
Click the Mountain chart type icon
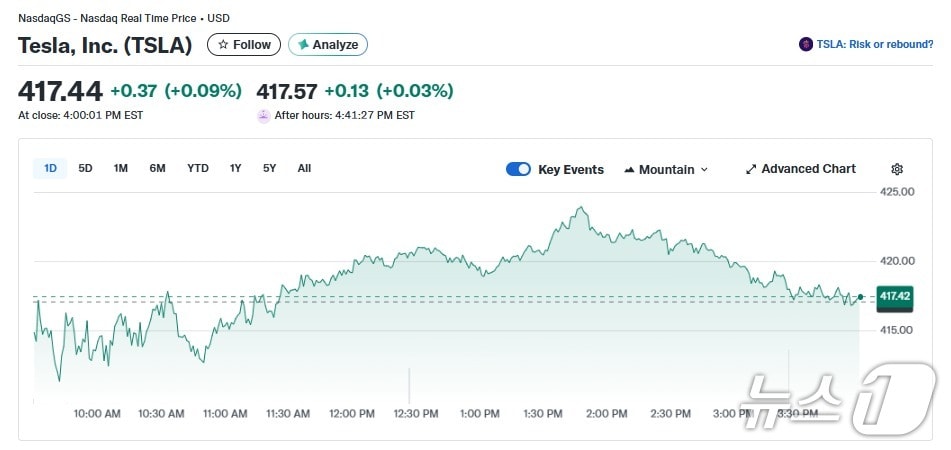(629, 170)
